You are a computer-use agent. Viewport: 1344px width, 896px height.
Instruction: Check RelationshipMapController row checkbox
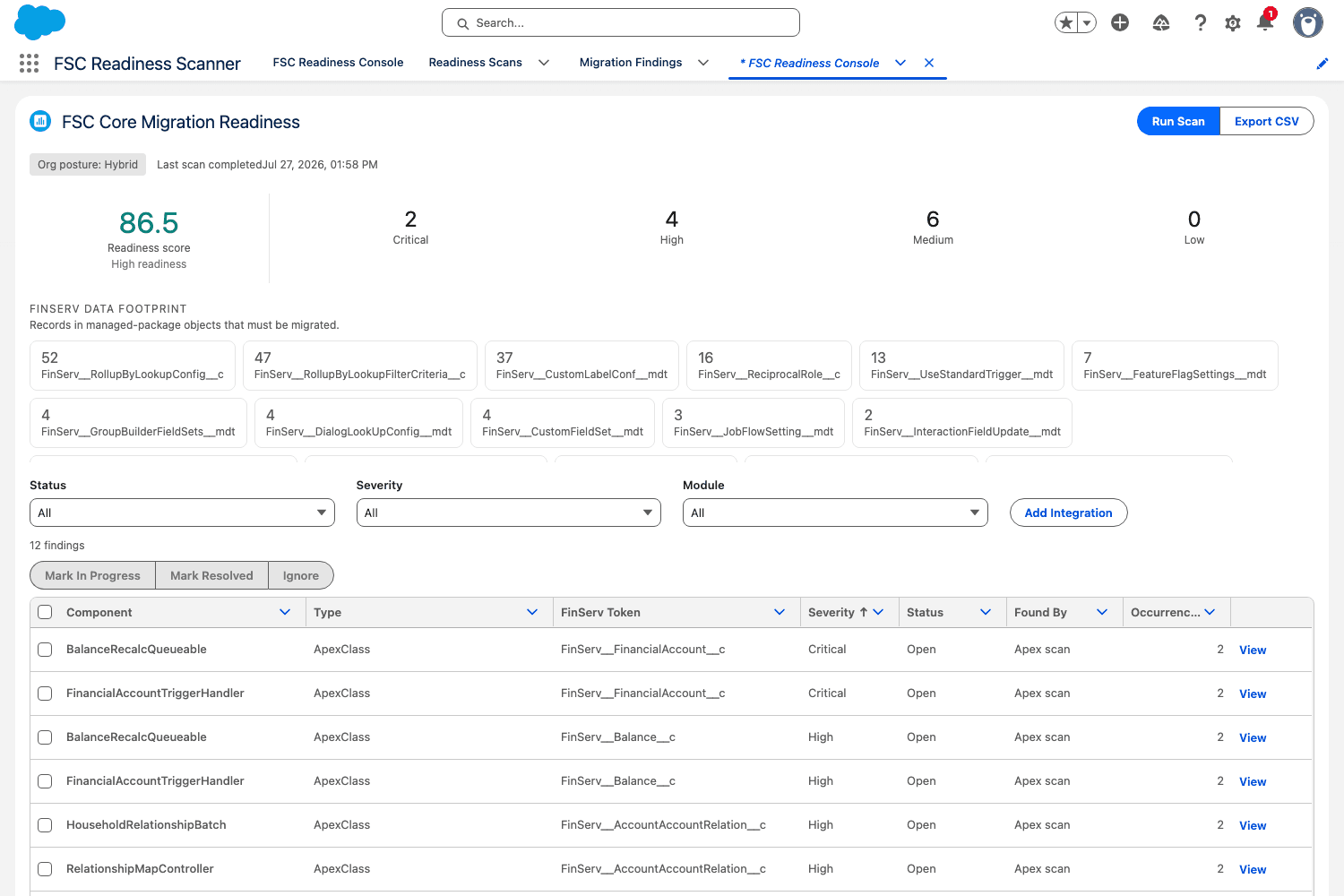45,869
